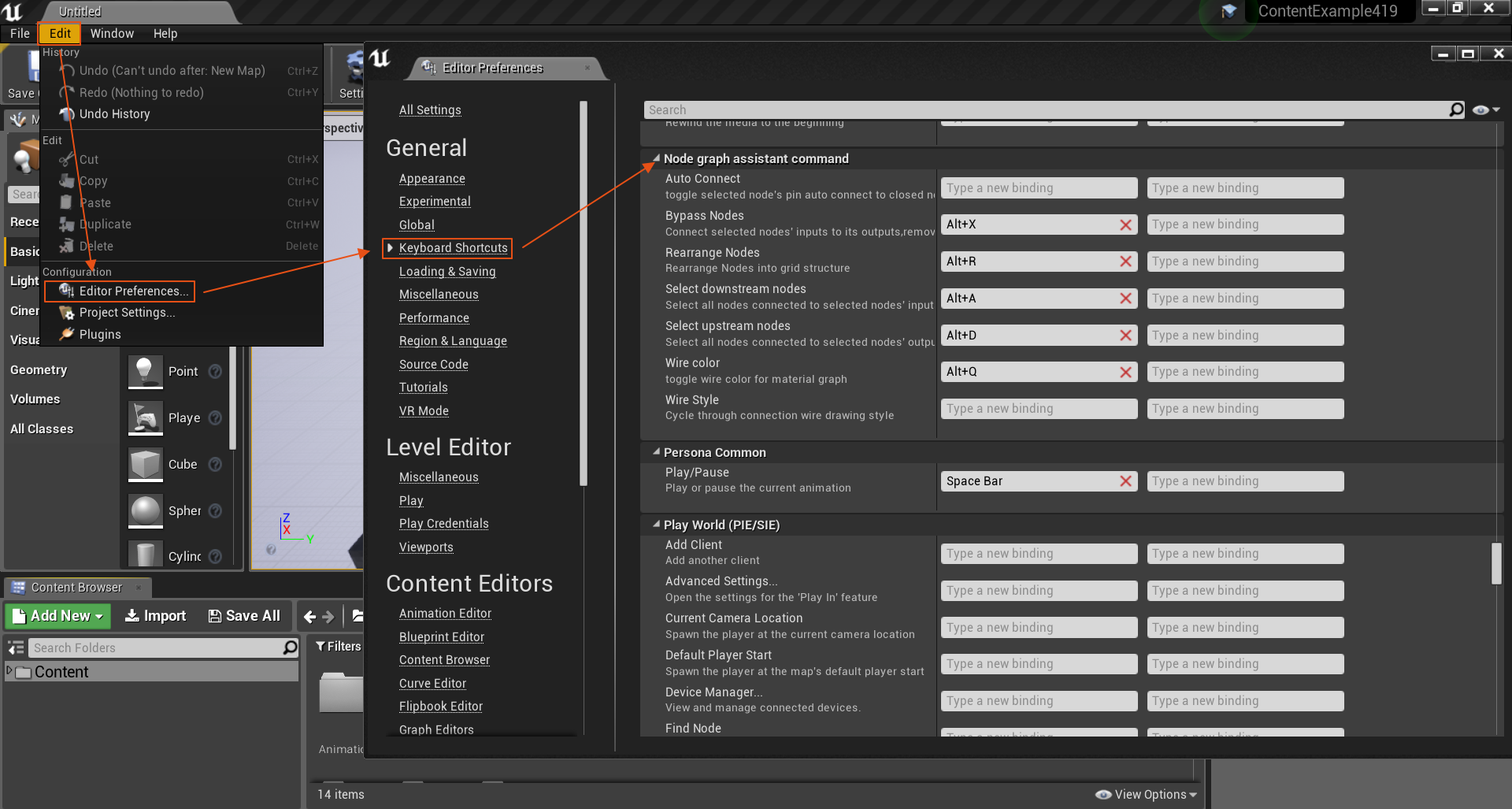Remove the Alt+A binding for Select downstream nodes
The image size is (1512, 809).
[x=1125, y=299]
